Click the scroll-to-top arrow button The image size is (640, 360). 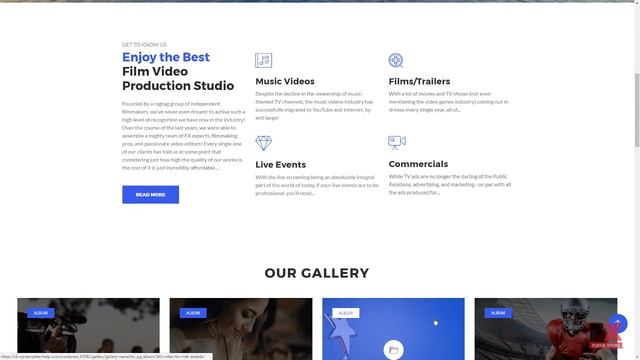click(x=618, y=323)
